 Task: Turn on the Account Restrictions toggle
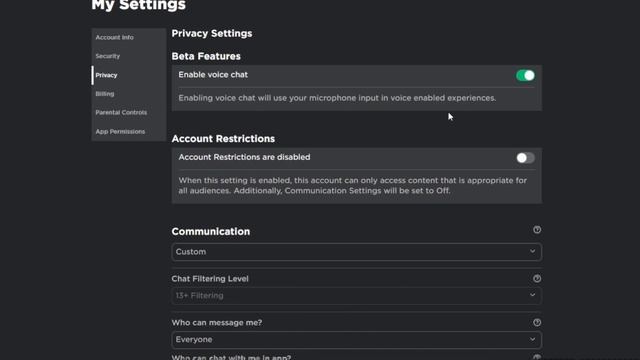(x=525, y=158)
